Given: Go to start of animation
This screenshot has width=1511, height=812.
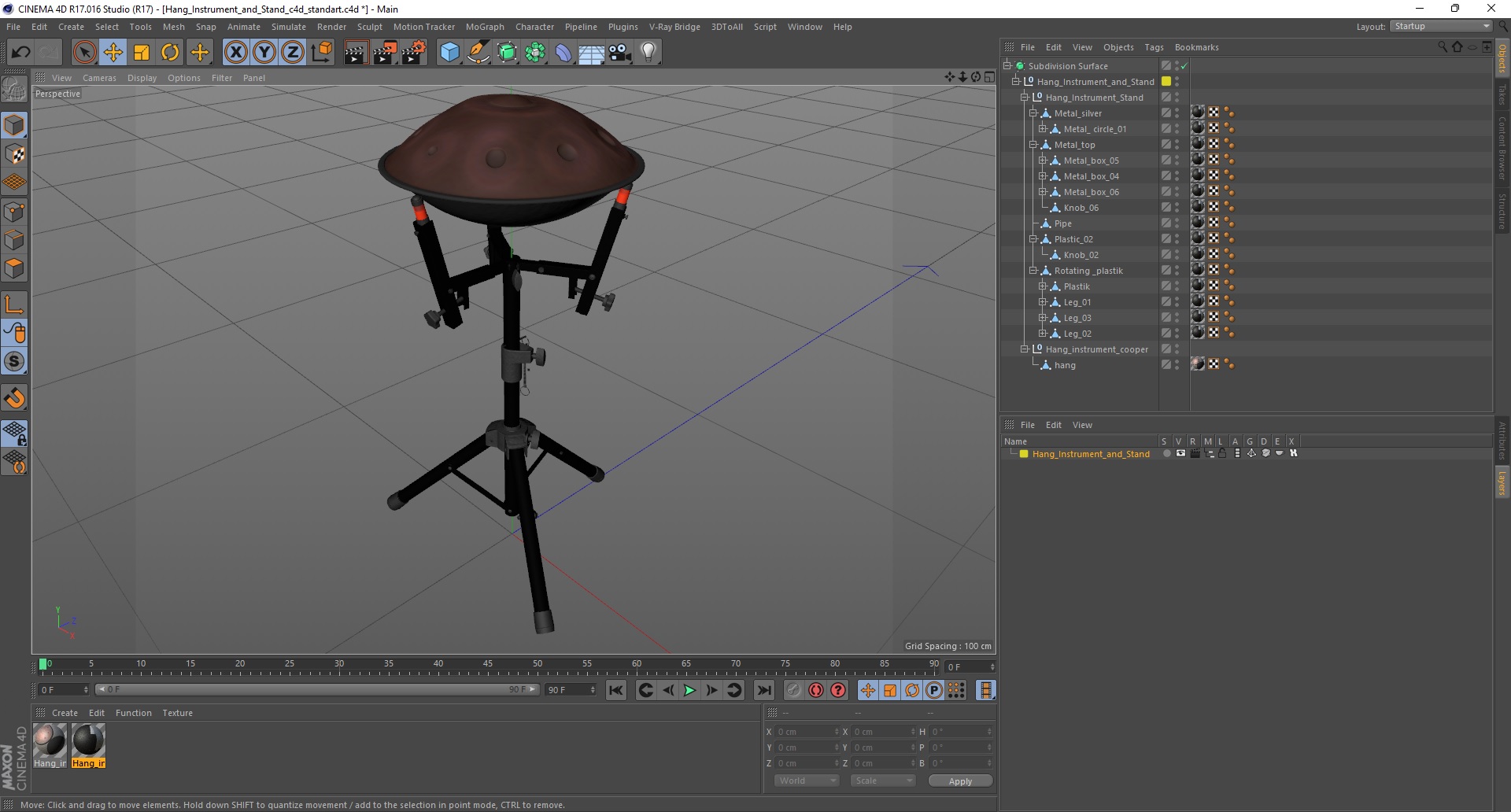Looking at the screenshot, I should [616, 690].
